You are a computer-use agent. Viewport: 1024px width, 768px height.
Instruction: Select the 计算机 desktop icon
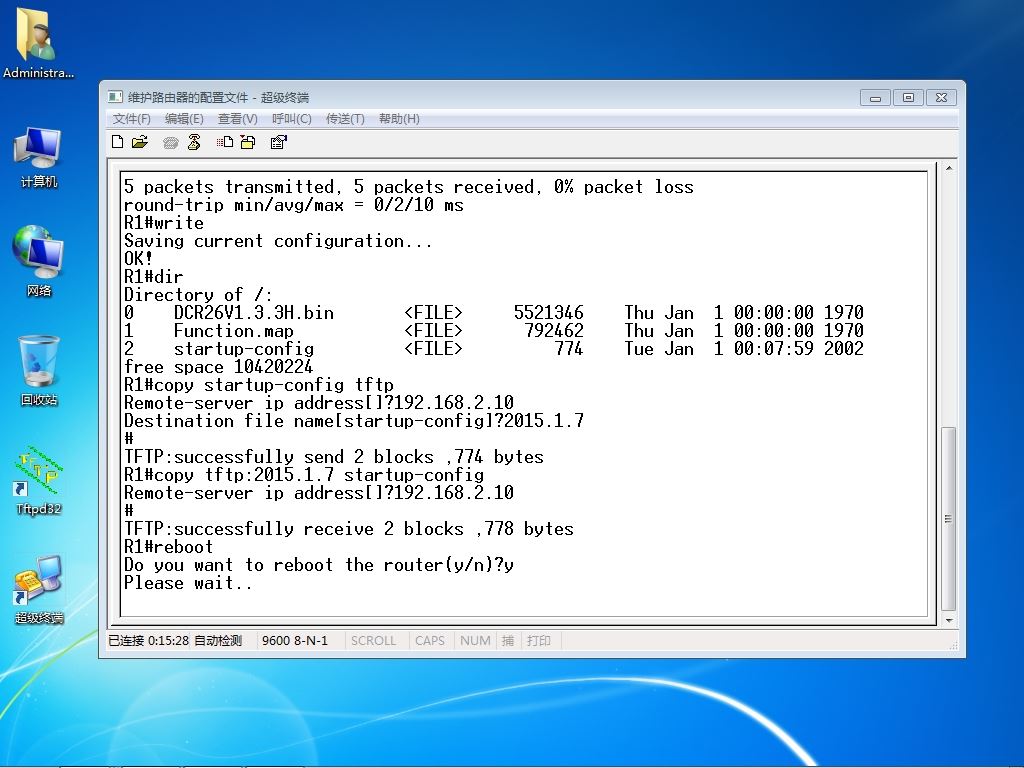pos(39,158)
